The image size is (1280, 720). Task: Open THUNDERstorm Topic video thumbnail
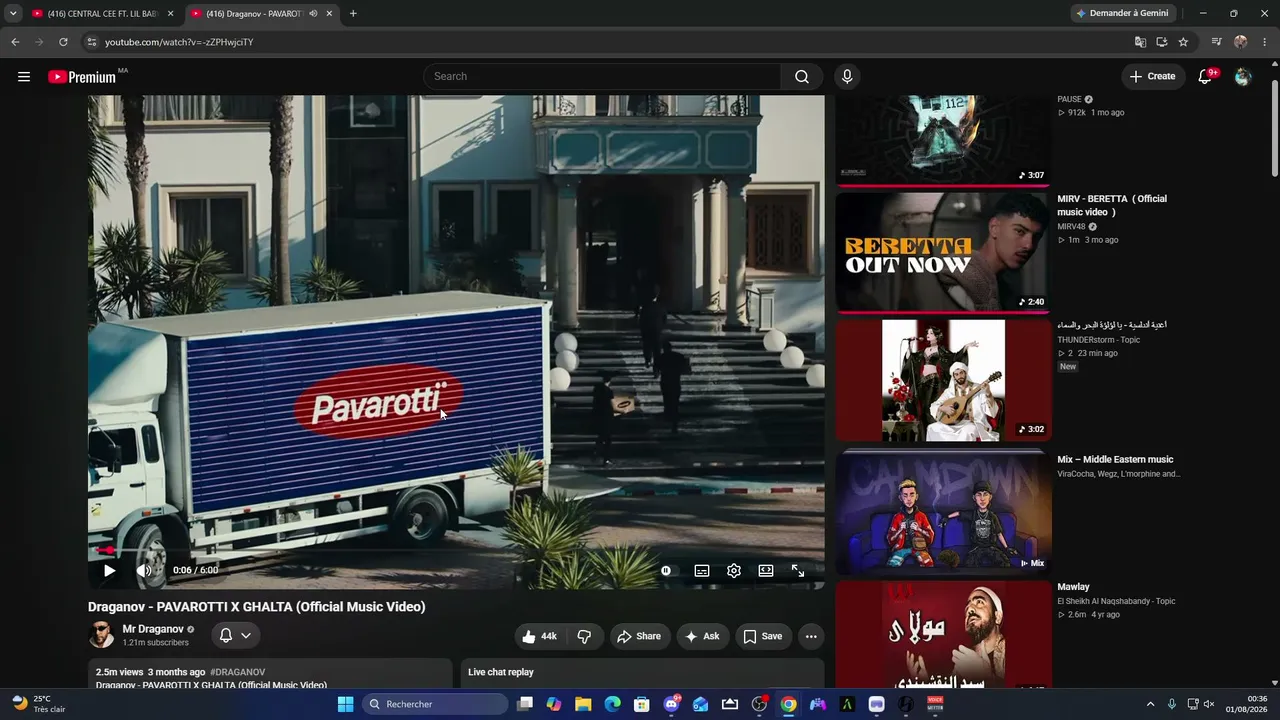(x=943, y=380)
